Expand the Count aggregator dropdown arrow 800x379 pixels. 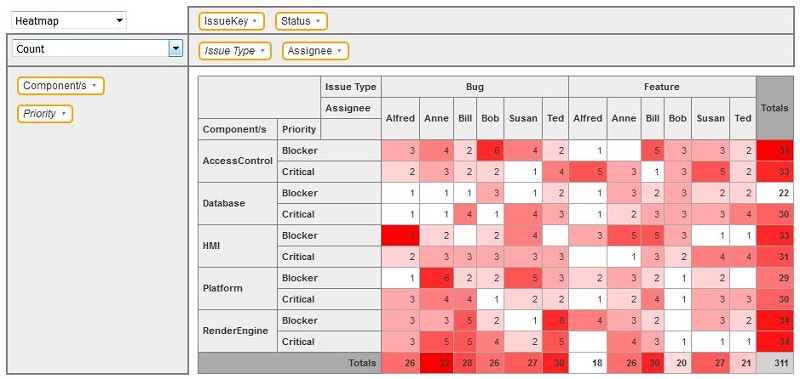176,49
